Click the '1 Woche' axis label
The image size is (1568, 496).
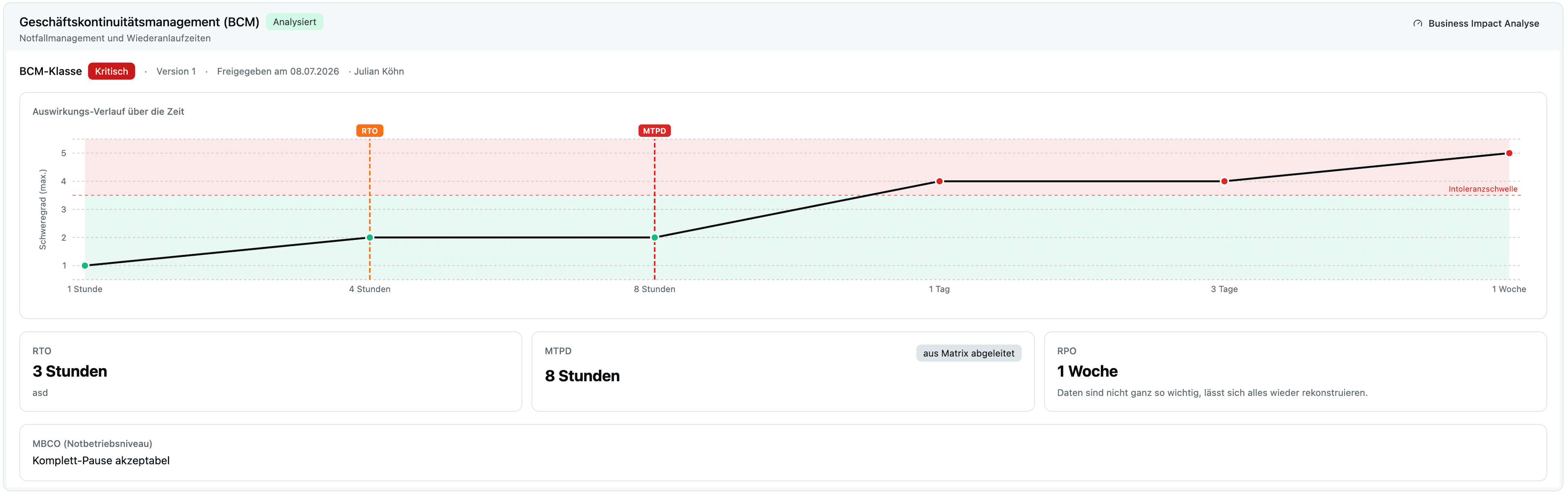pos(1508,289)
